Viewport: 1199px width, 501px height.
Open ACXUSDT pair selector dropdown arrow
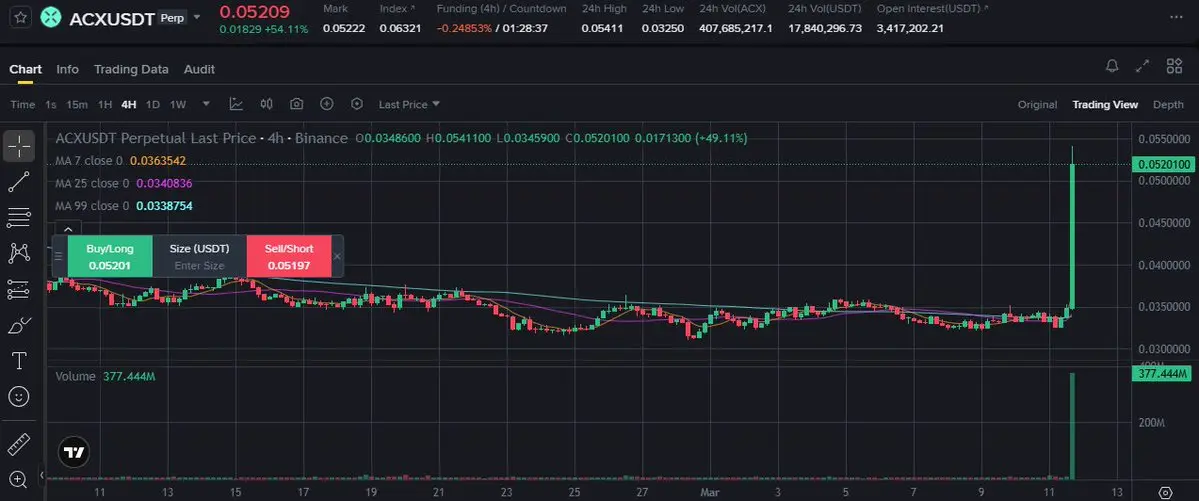click(197, 17)
